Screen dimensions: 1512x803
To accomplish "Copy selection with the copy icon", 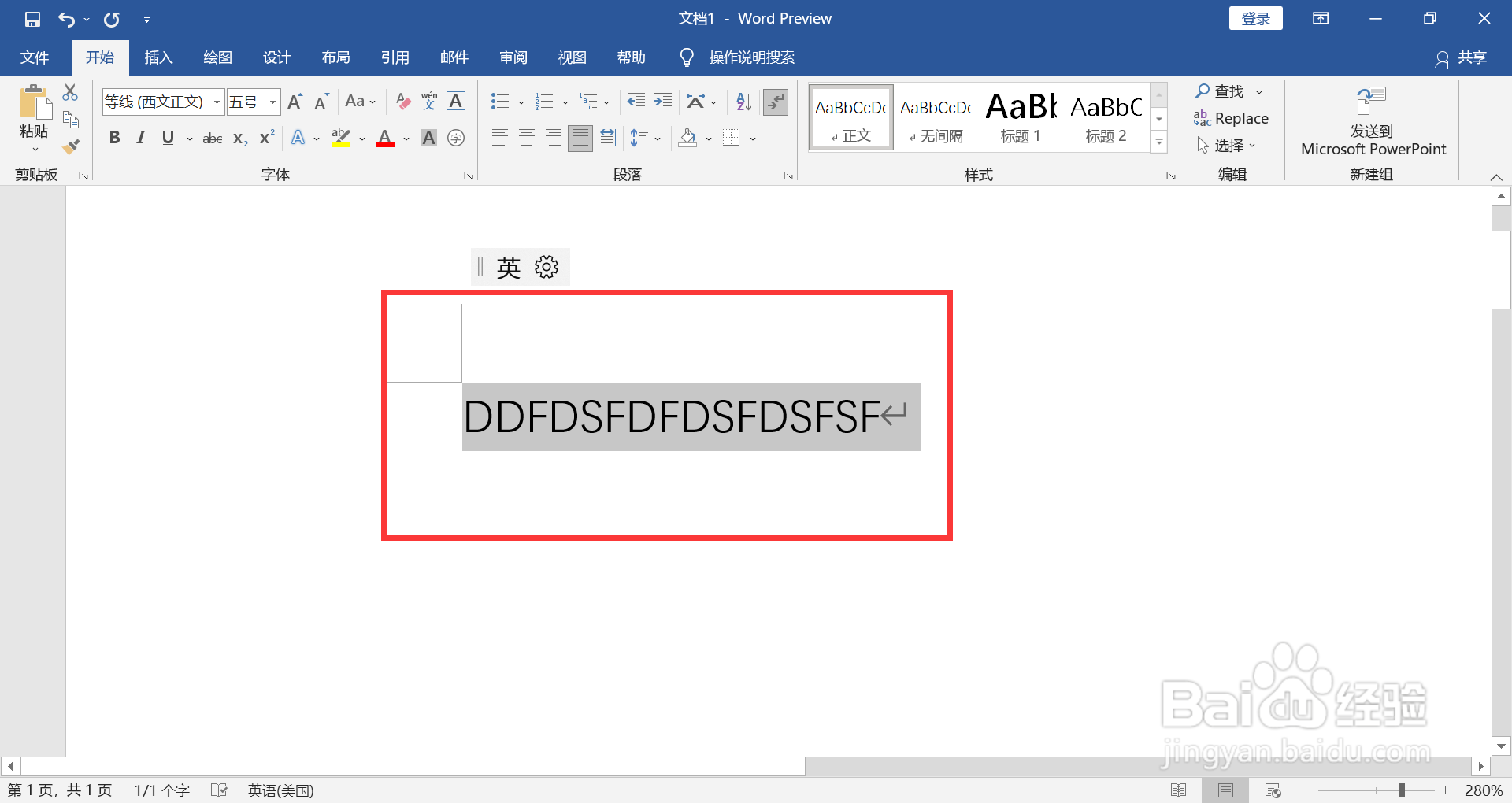I will [71, 120].
